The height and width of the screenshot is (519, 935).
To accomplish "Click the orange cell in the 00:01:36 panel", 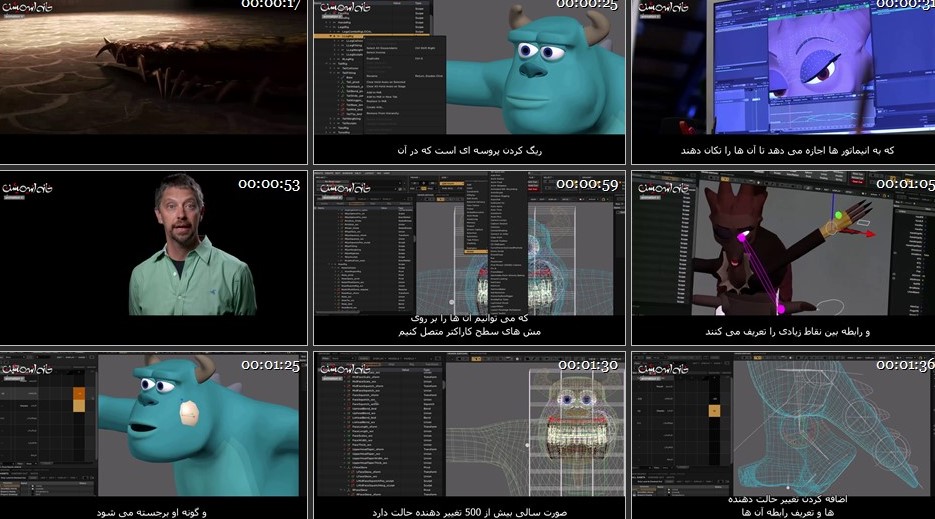I will pyautogui.click(x=714, y=410).
